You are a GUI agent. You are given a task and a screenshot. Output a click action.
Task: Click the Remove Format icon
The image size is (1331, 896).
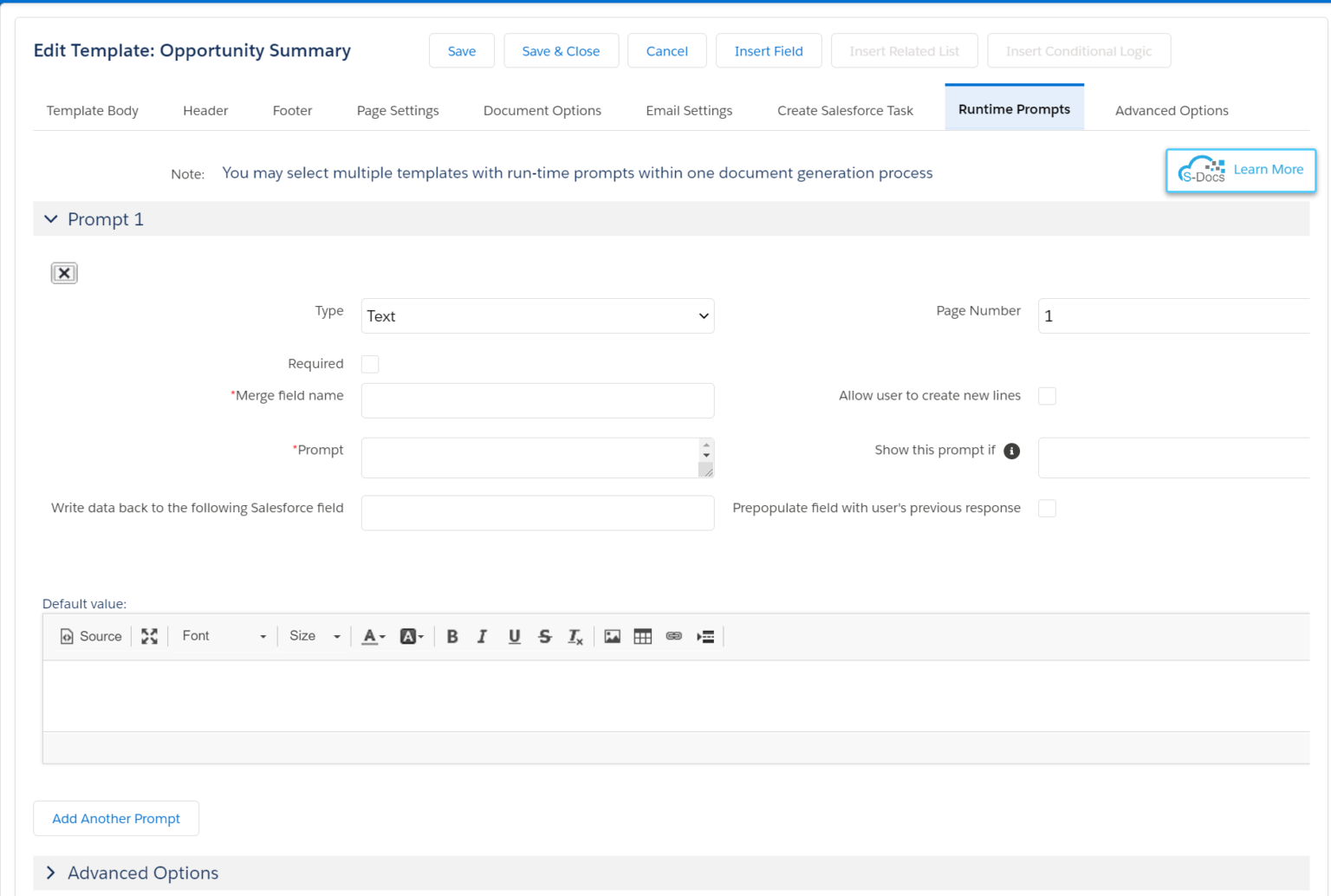click(575, 637)
